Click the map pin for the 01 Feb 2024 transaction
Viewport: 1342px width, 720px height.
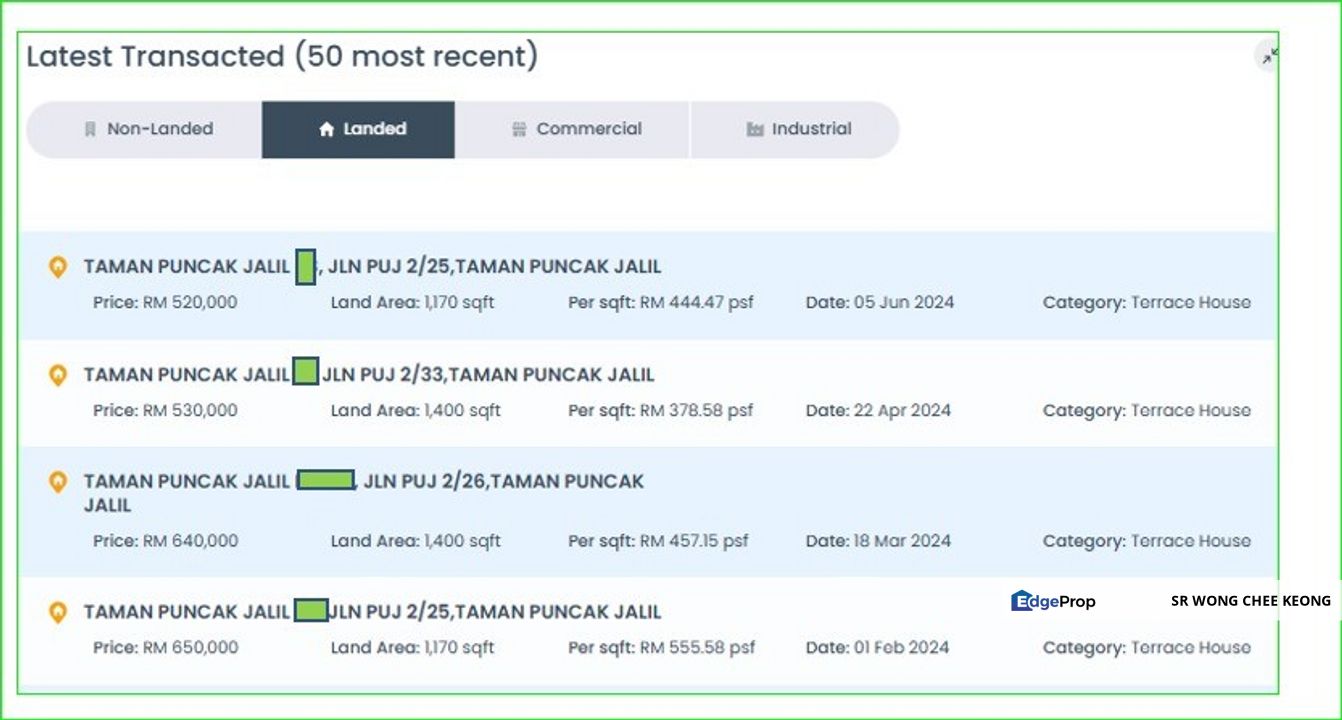pos(58,612)
